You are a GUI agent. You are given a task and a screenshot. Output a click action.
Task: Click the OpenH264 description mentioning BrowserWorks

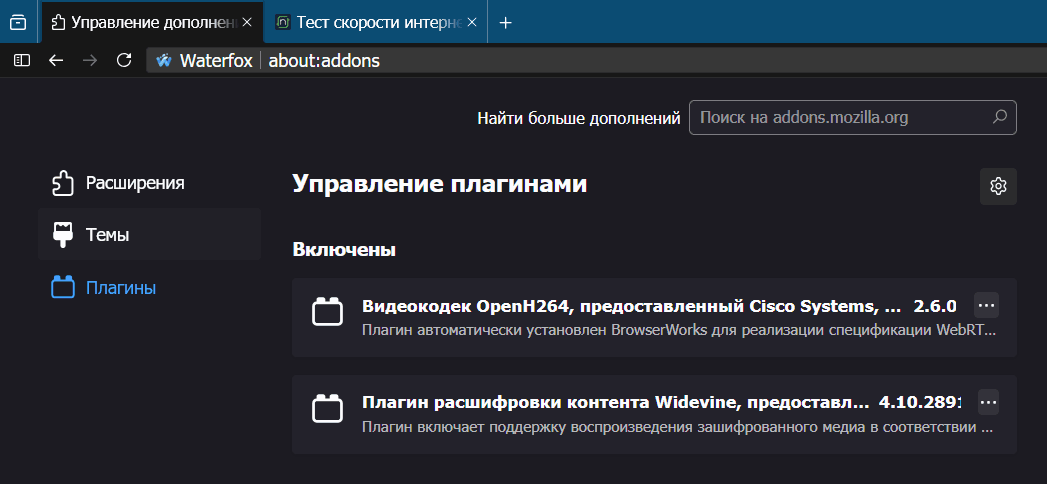679,330
